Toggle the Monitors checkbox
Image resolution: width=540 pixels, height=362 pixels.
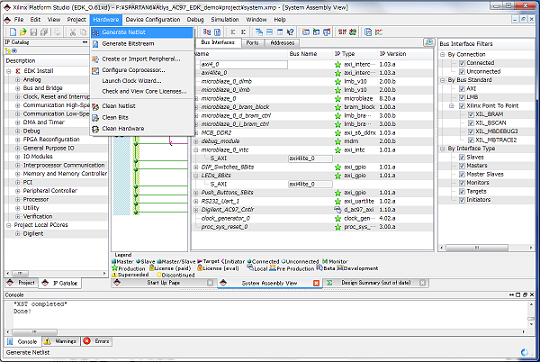(462, 183)
